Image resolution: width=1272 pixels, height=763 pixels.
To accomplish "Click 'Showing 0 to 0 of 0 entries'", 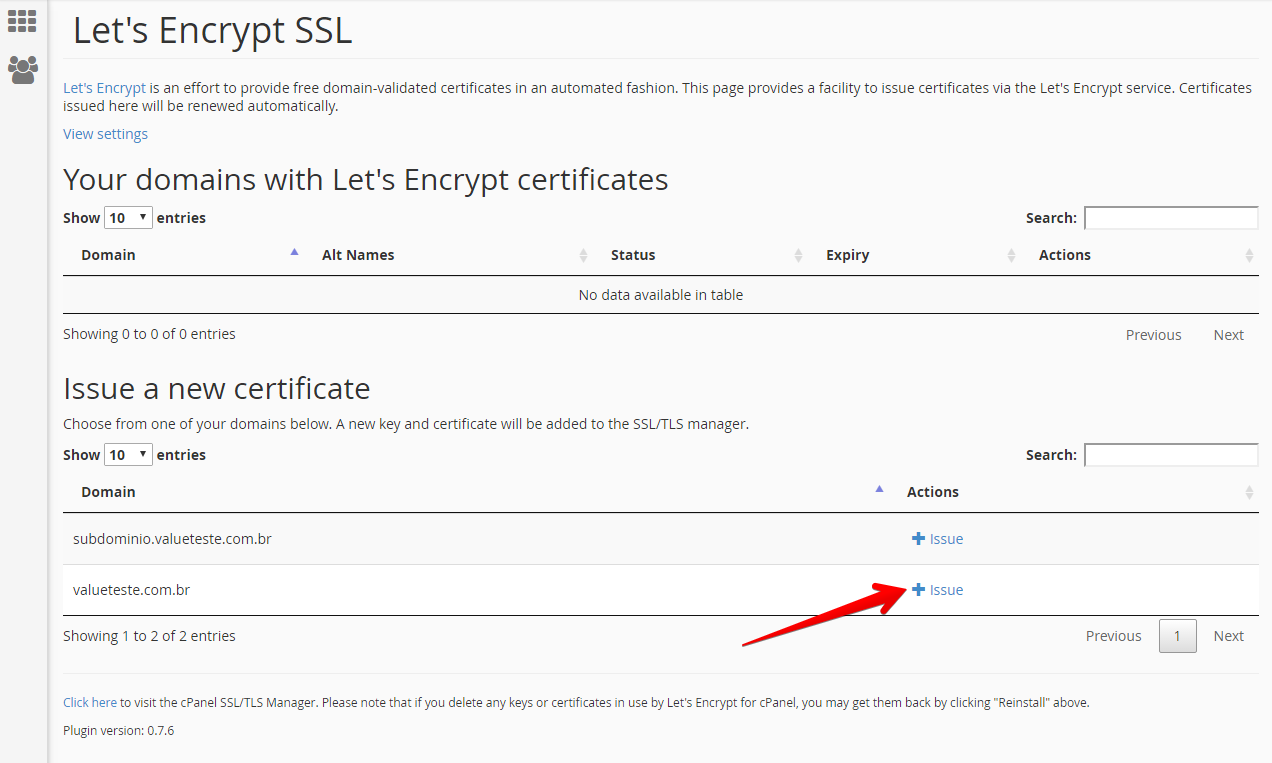I will click(x=149, y=334).
